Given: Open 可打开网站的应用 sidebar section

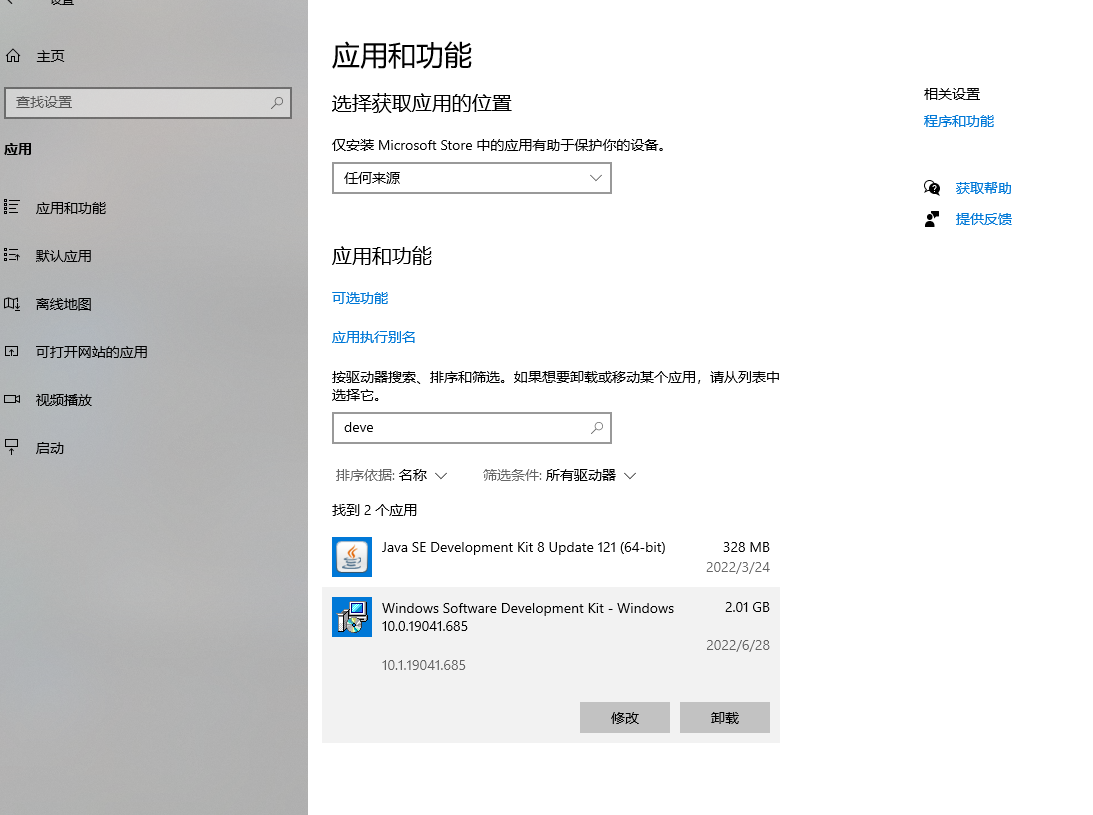Looking at the screenshot, I should point(91,352).
